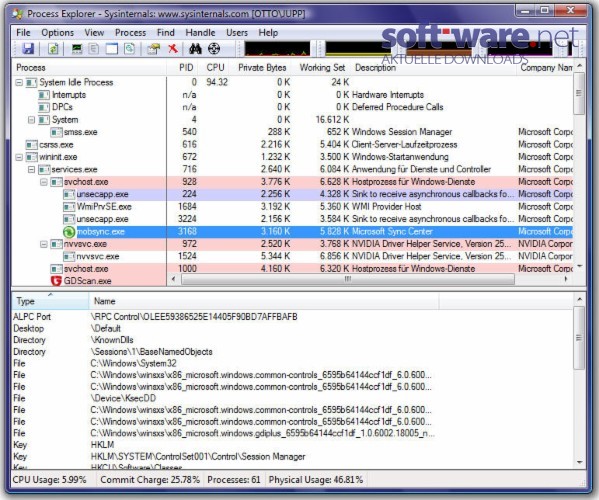Select the gdiplus winsxs file handle
Viewport: 599px width, 500px height.
pos(292,433)
